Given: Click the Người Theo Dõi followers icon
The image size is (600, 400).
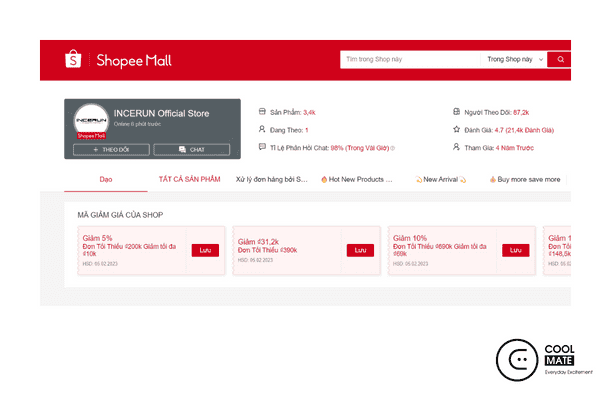Looking at the screenshot, I should (456, 112).
